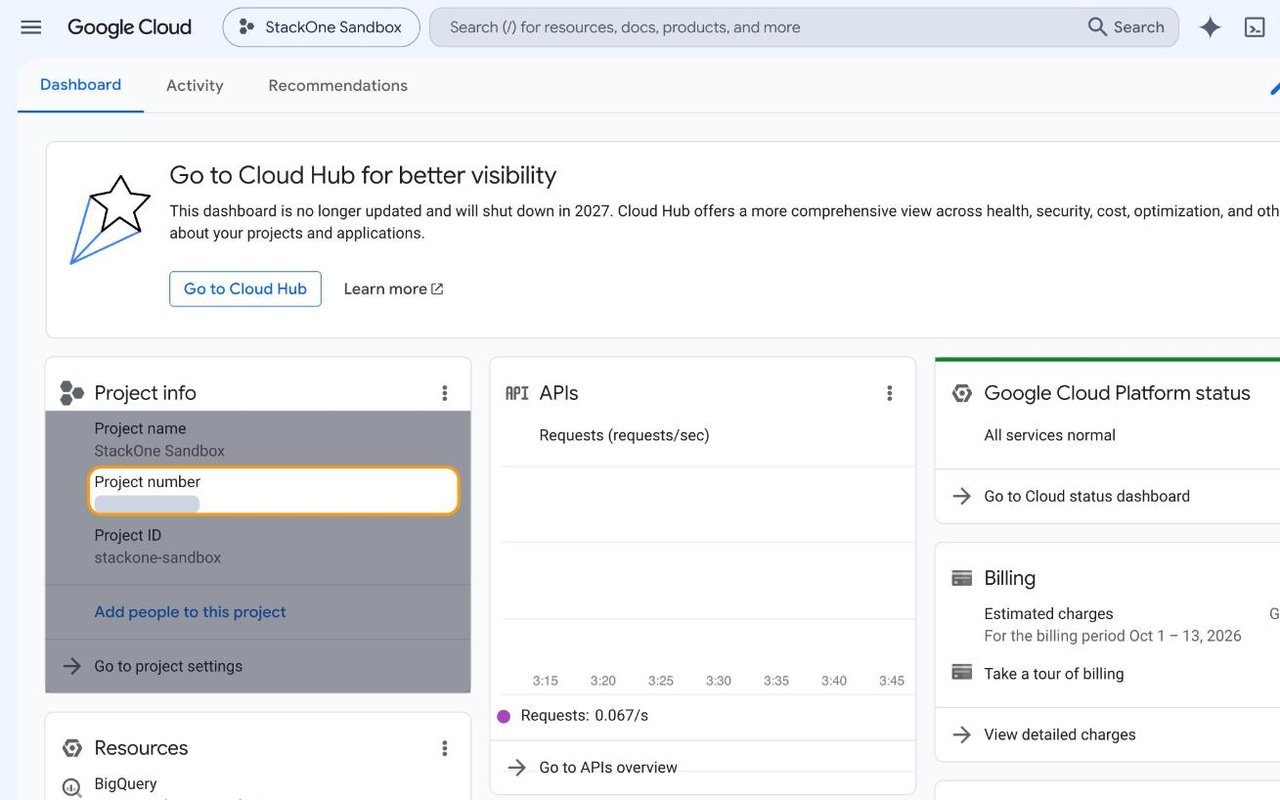
Task: Click the Resources card hexagon icon
Action: click(71, 748)
